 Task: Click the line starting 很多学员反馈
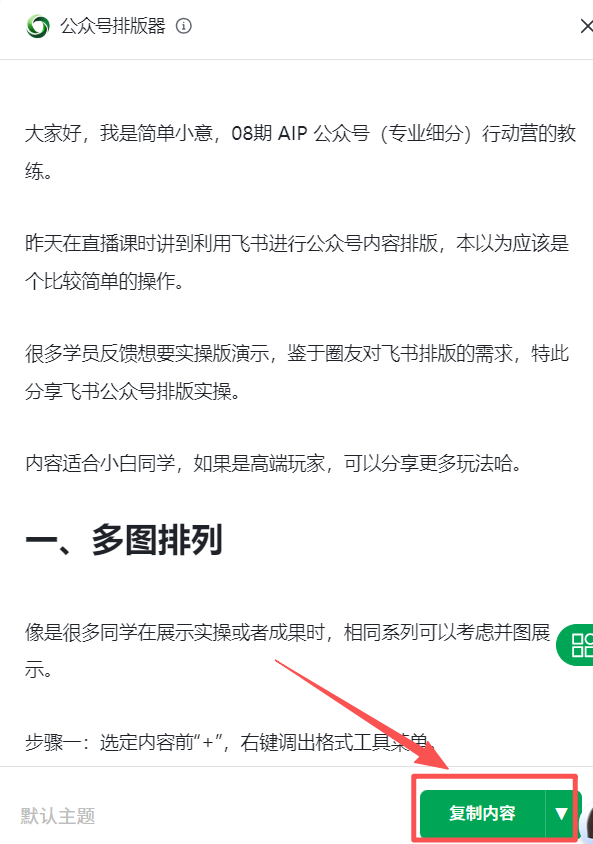(x=297, y=353)
